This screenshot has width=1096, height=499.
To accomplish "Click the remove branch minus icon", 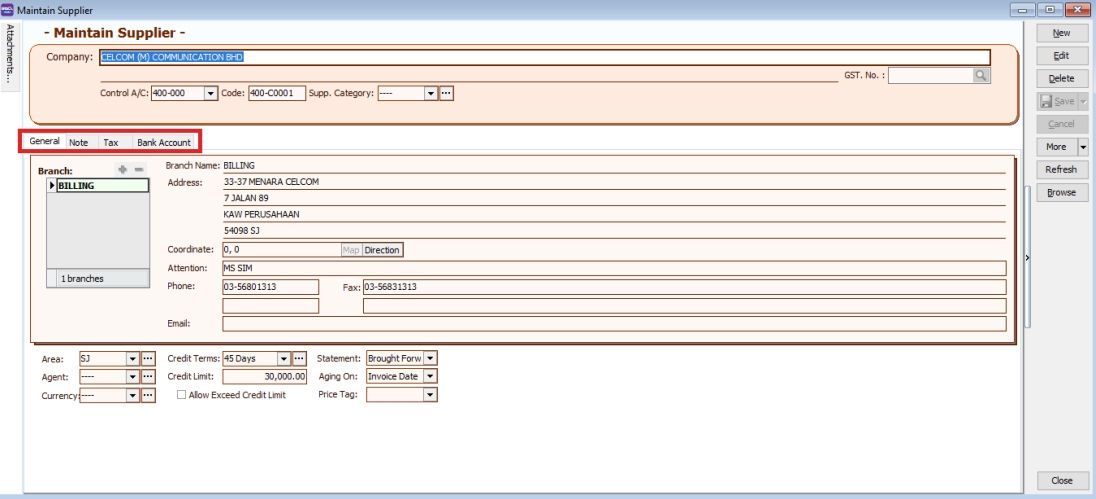I will click(139, 170).
